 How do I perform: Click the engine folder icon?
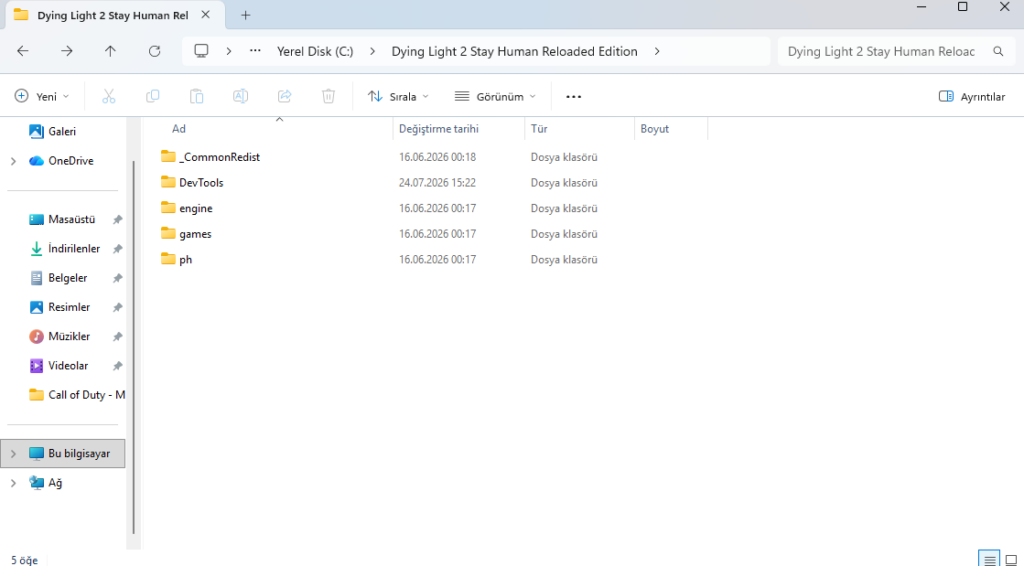click(168, 208)
